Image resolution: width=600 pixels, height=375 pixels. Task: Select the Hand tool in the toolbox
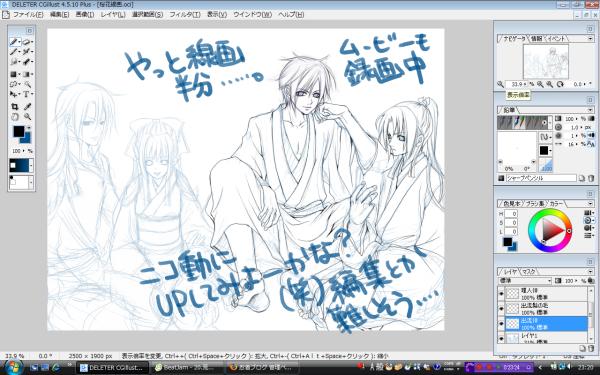pyautogui.click(x=15, y=117)
